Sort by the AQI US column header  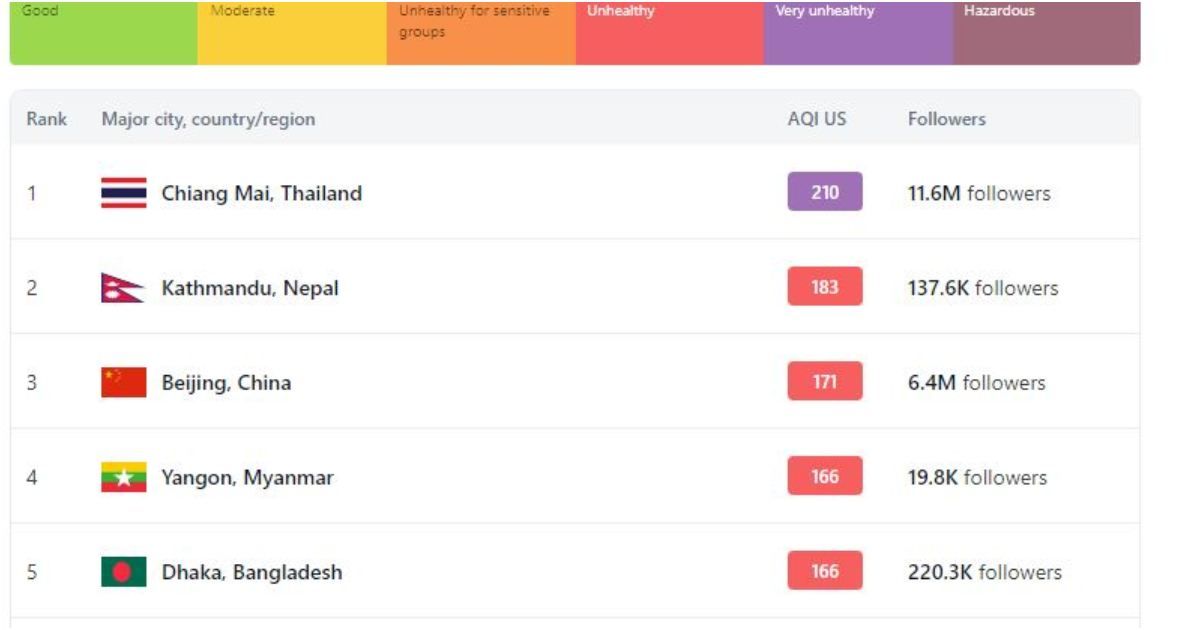point(817,119)
